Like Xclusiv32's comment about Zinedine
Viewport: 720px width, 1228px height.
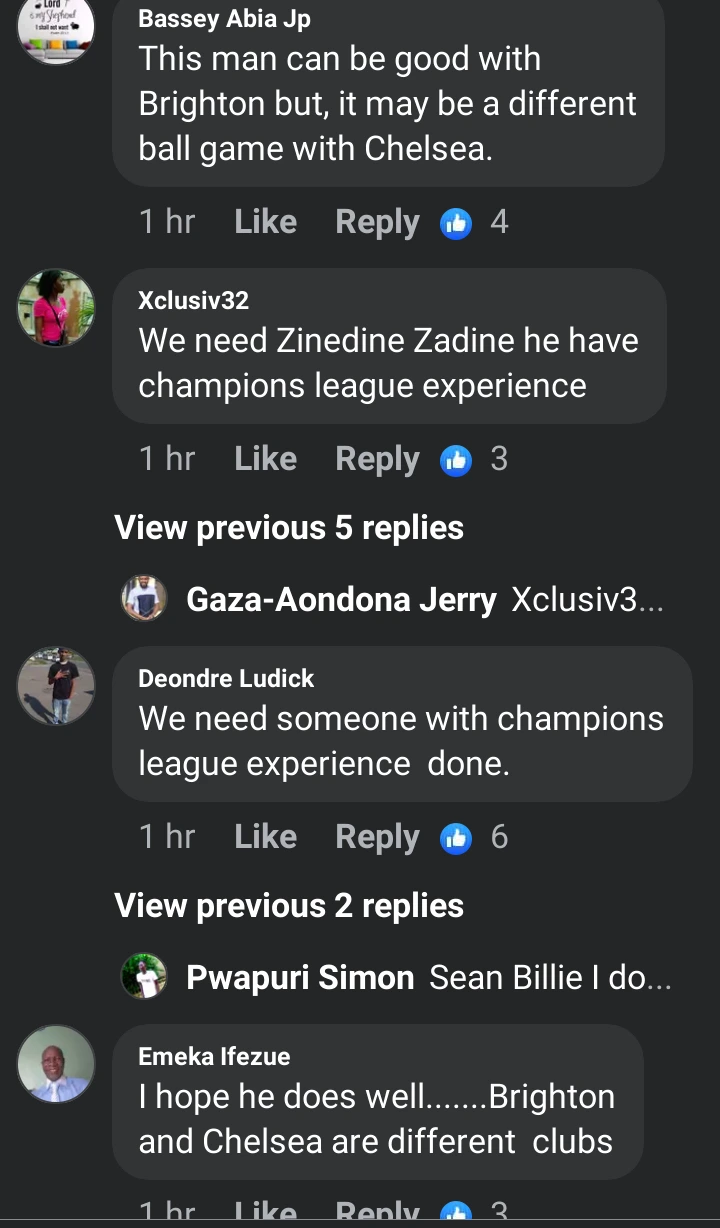(265, 459)
